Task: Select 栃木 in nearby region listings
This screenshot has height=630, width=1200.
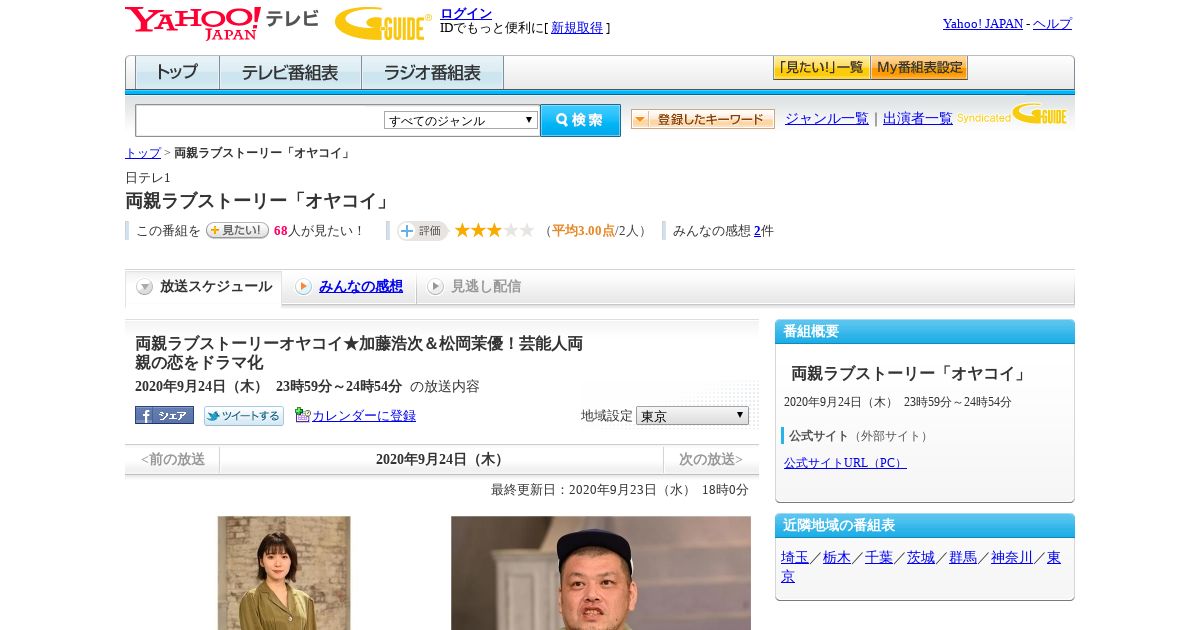Action: pos(837,558)
